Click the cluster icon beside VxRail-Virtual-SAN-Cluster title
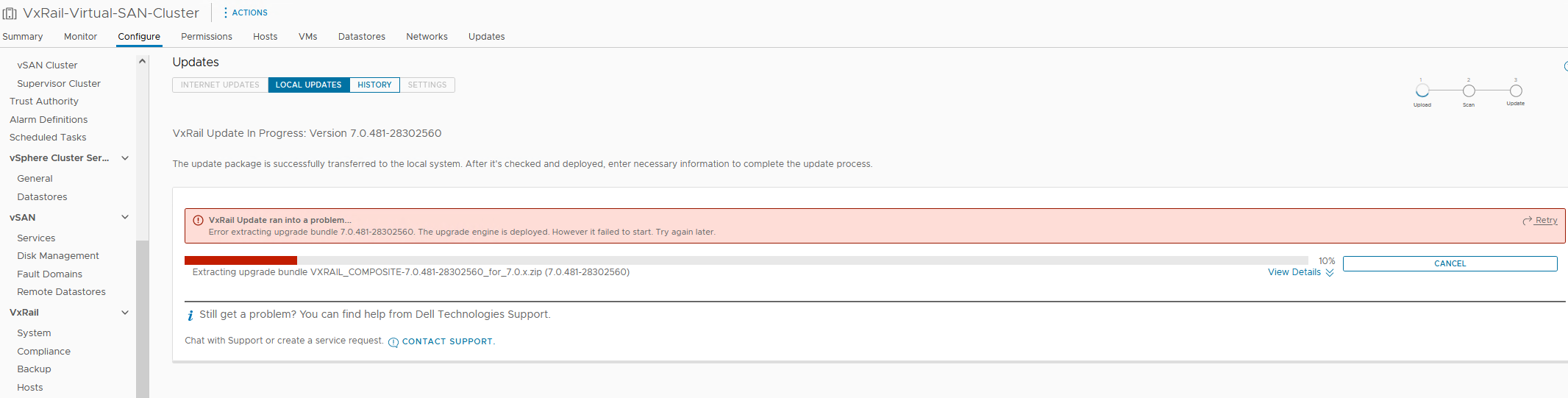 (x=10, y=13)
